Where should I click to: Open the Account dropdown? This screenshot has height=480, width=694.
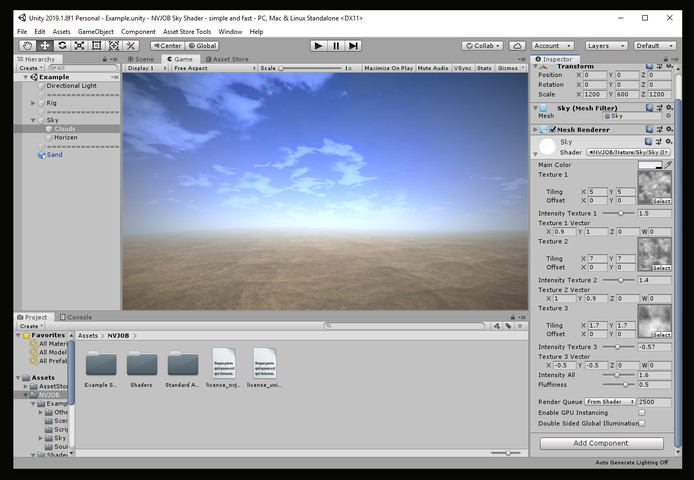553,46
